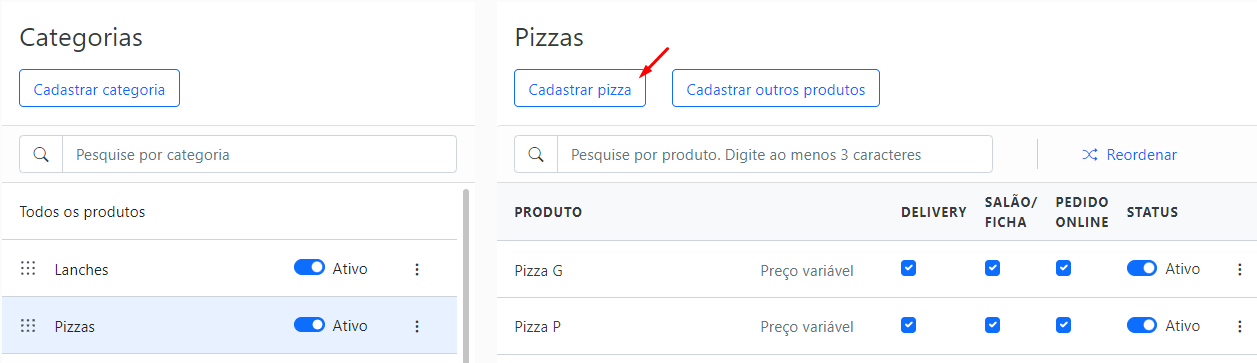
Task: Toggle the Lanches category Ativo switch
Action: [x=310, y=268]
